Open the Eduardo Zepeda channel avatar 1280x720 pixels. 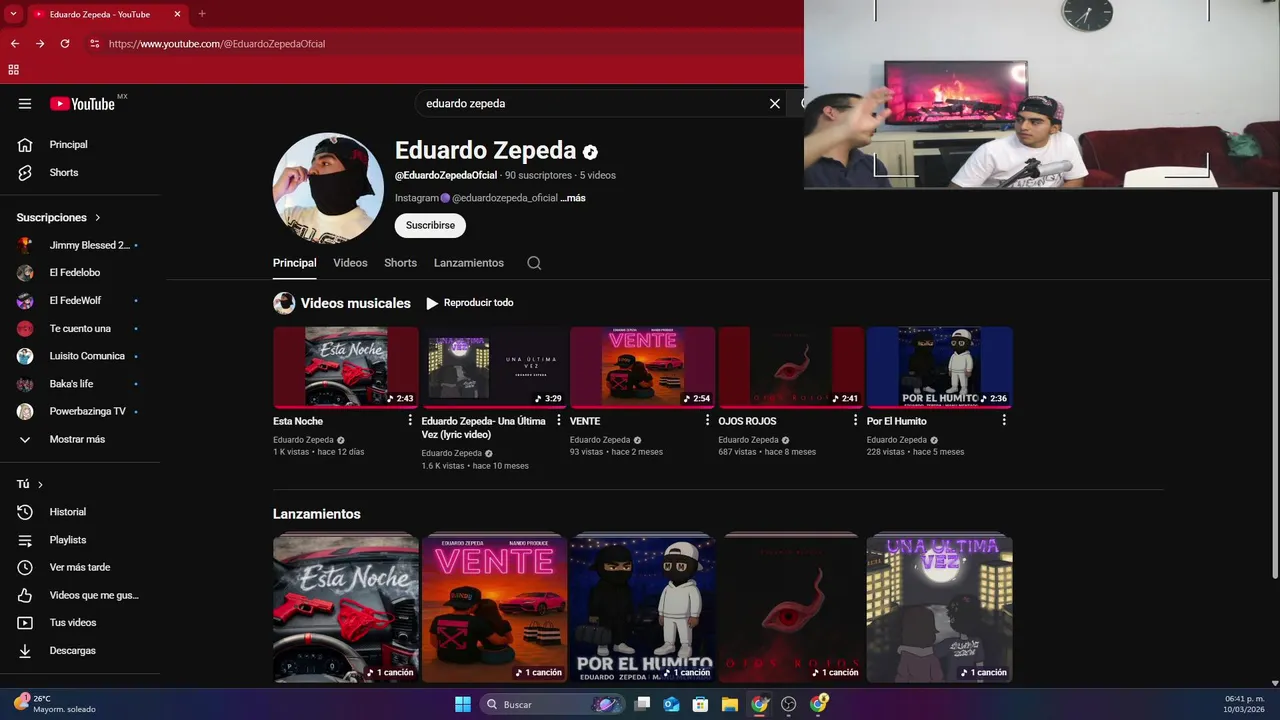328,188
